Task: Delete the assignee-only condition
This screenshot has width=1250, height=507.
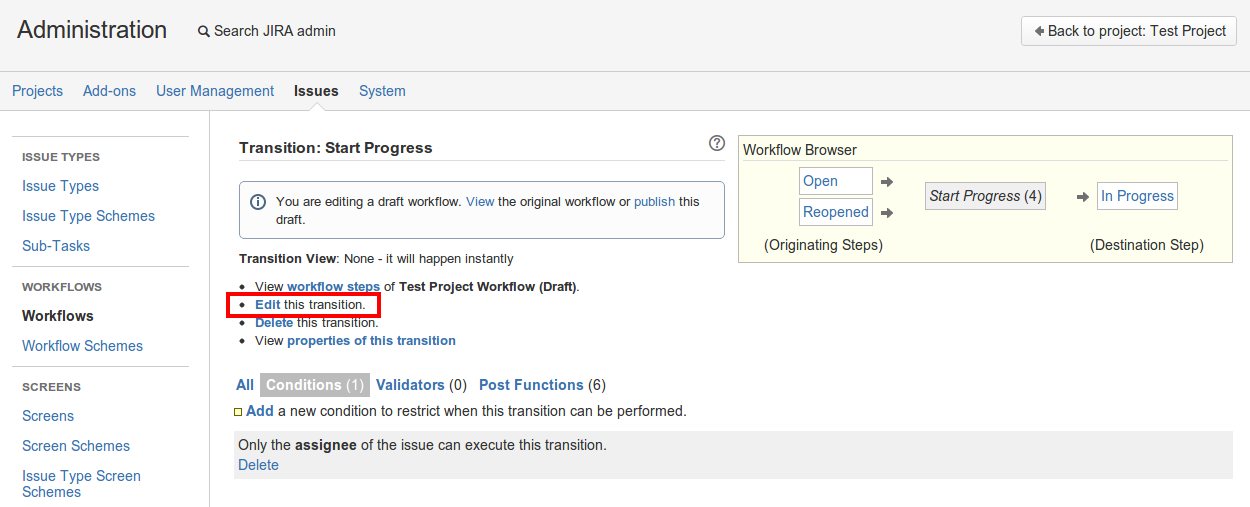Action: (258, 465)
